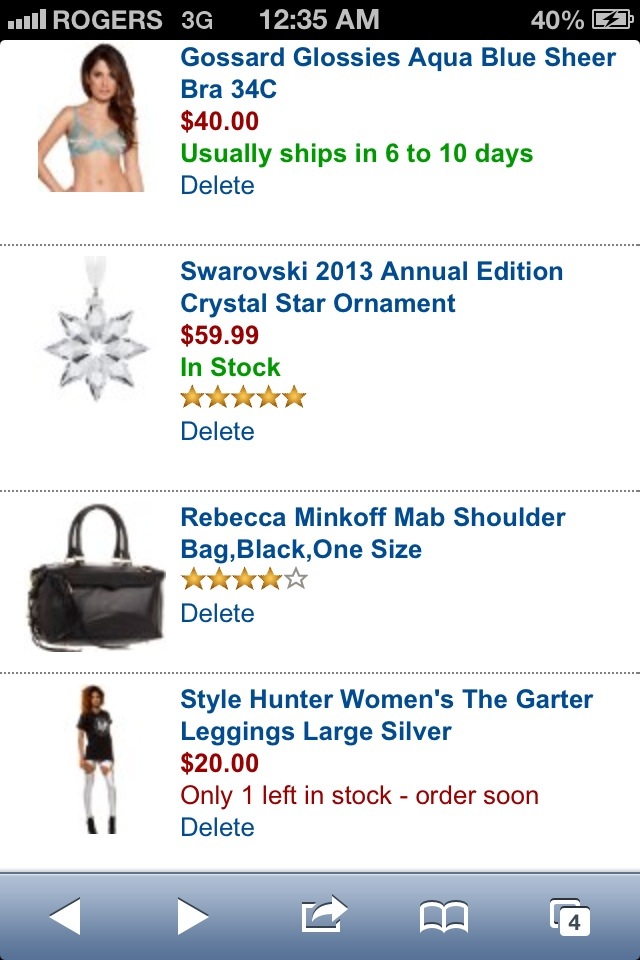
Task: Delete the Swarovski ornament item
Action: pos(217,431)
